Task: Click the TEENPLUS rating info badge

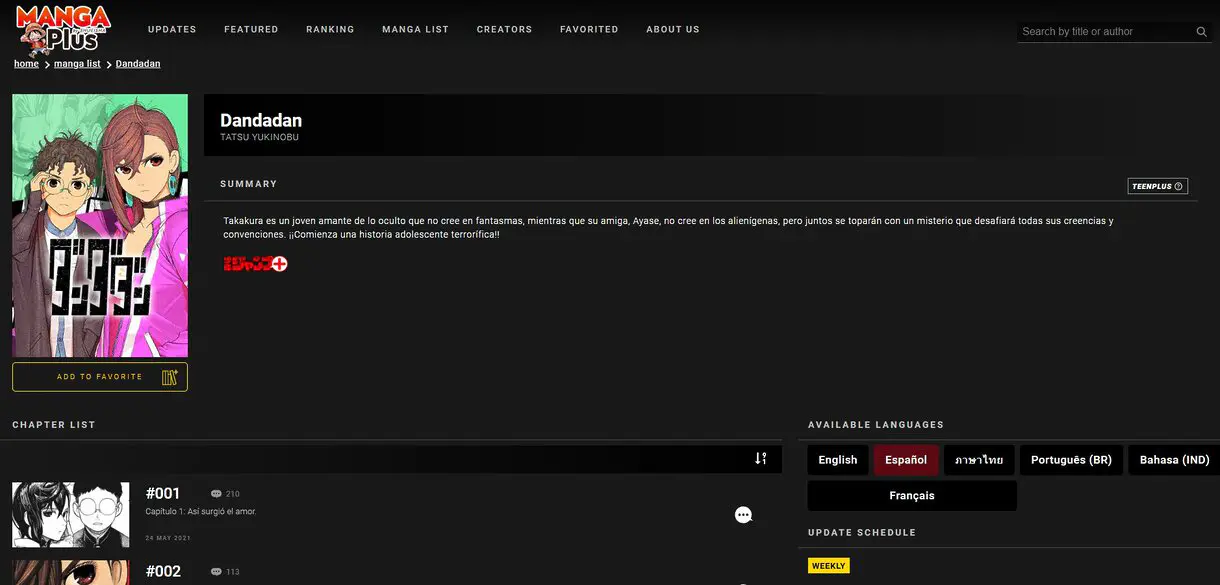Action: [x=1157, y=186]
